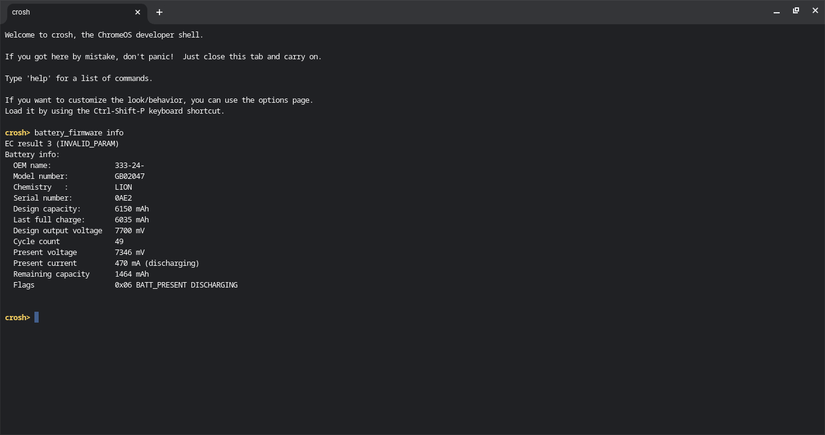Viewport: 825px width, 435px height.
Task: Close the crosh tab
Action: click(140, 12)
